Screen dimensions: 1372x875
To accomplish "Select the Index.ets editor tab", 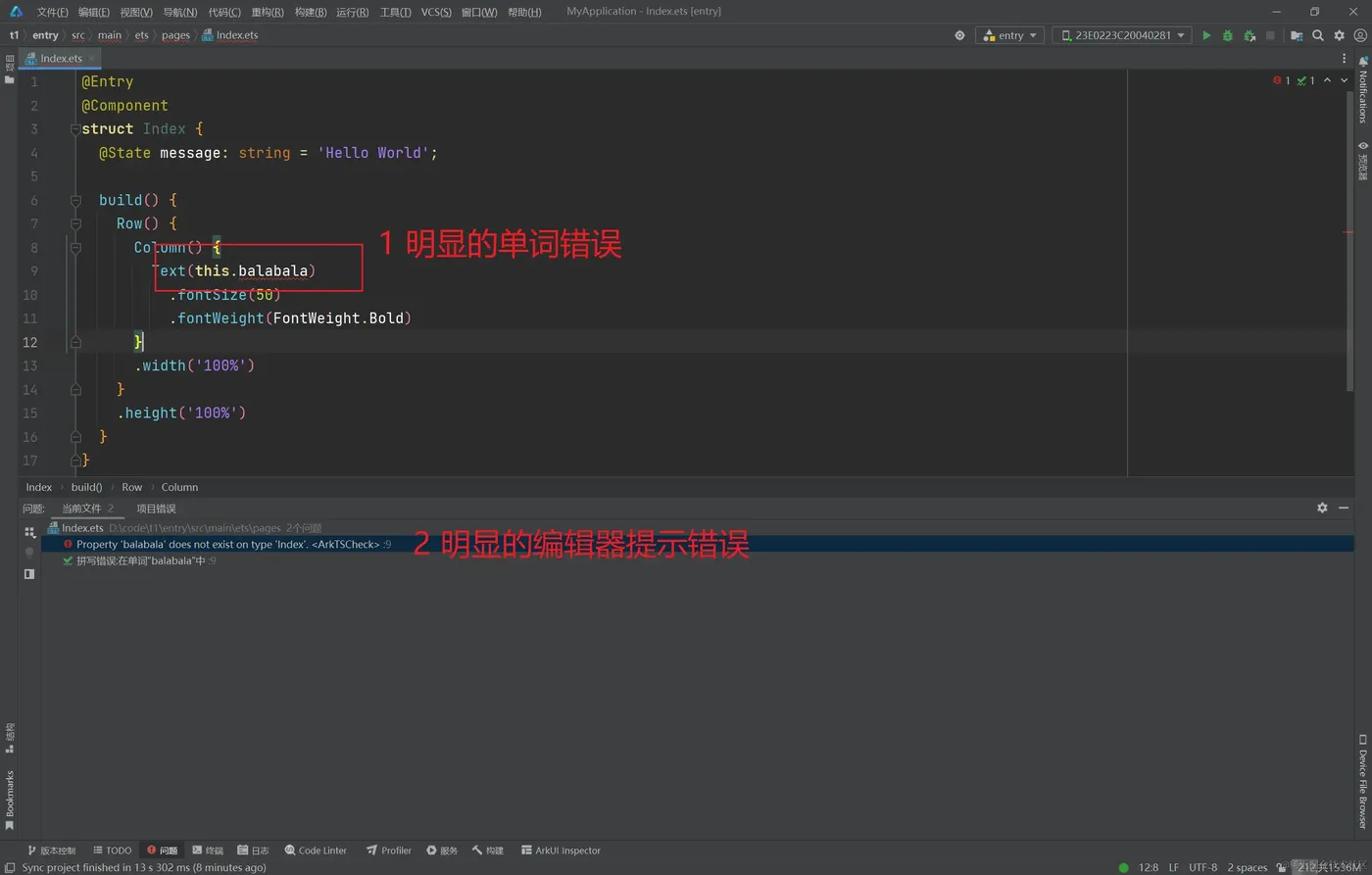I will click(61, 59).
